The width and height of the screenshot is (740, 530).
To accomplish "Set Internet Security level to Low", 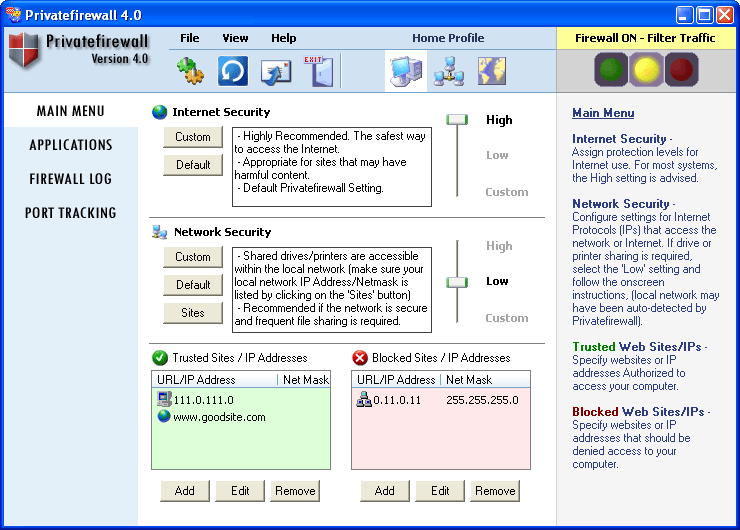I will (497, 155).
